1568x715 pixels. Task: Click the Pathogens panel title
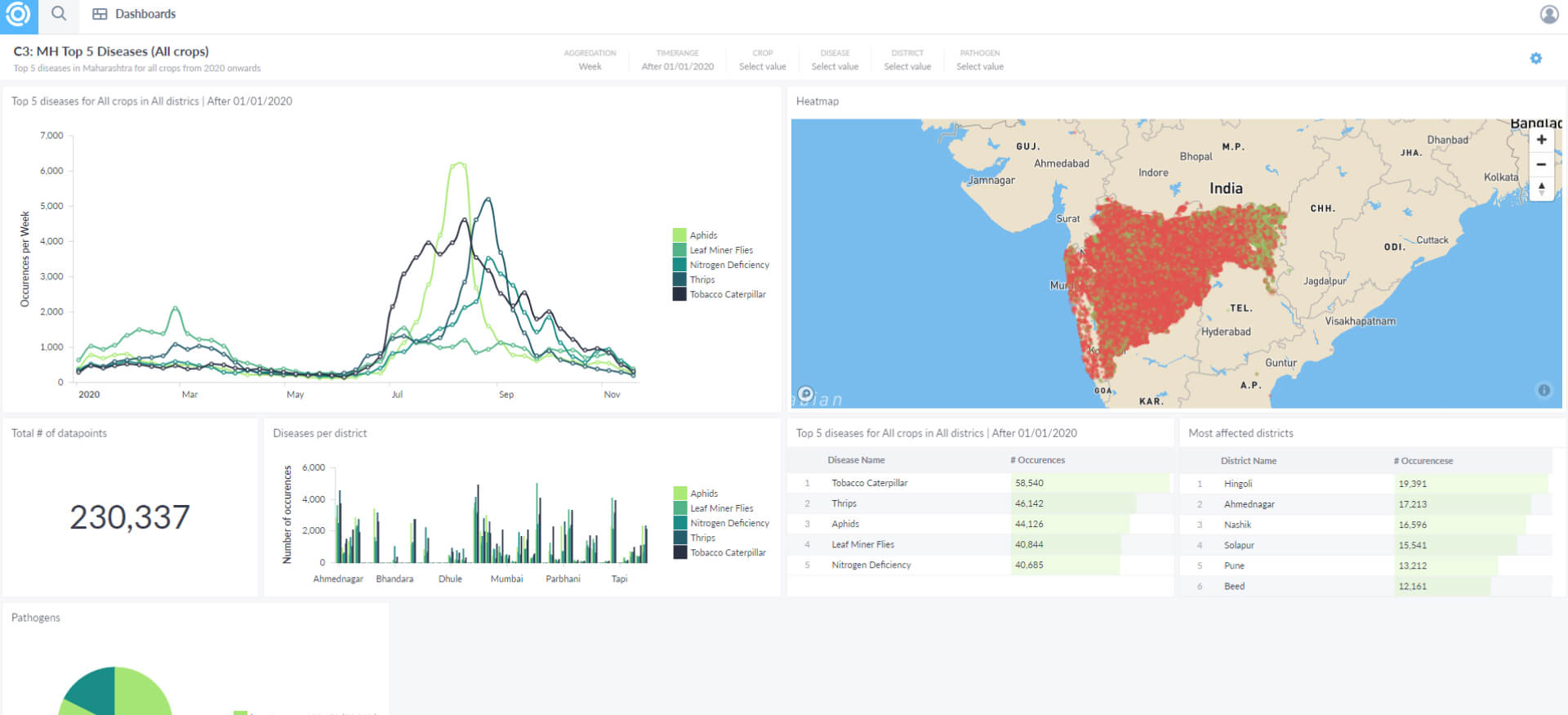coord(35,618)
